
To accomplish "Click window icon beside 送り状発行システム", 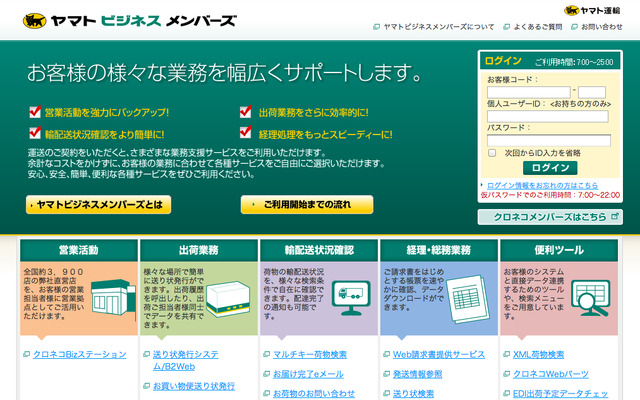I will (x=147, y=354).
